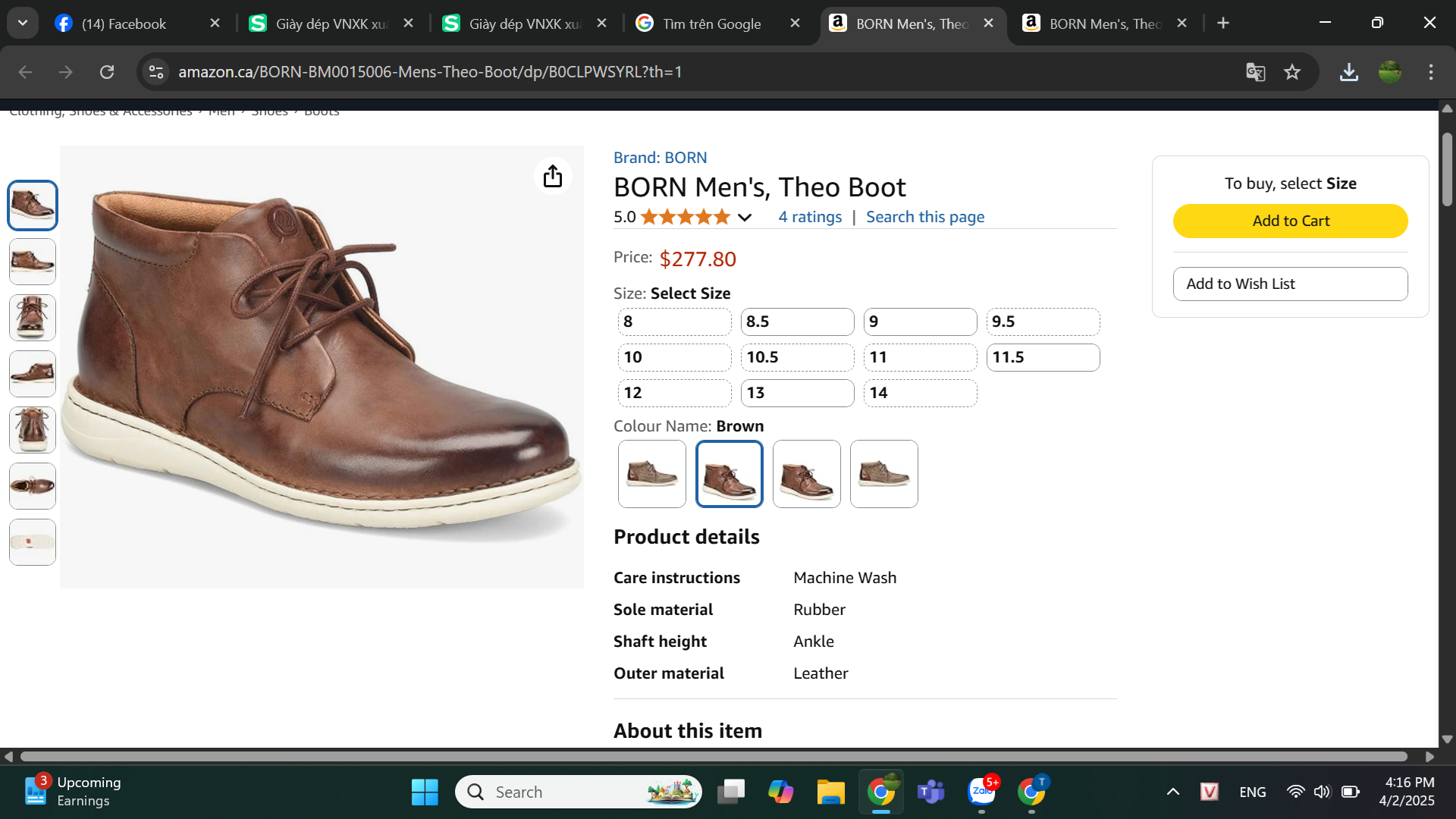Show hidden system tray icons
The width and height of the screenshot is (1456, 819).
pyautogui.click(x=1173, y=792)
